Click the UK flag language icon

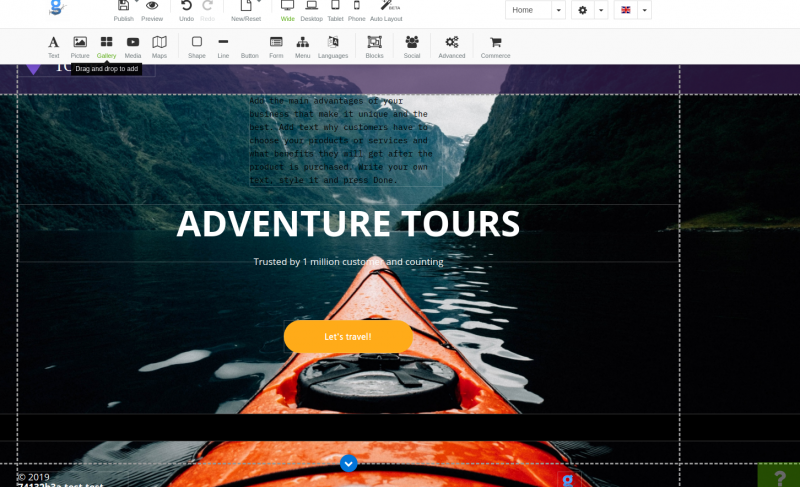pos(626,10)
